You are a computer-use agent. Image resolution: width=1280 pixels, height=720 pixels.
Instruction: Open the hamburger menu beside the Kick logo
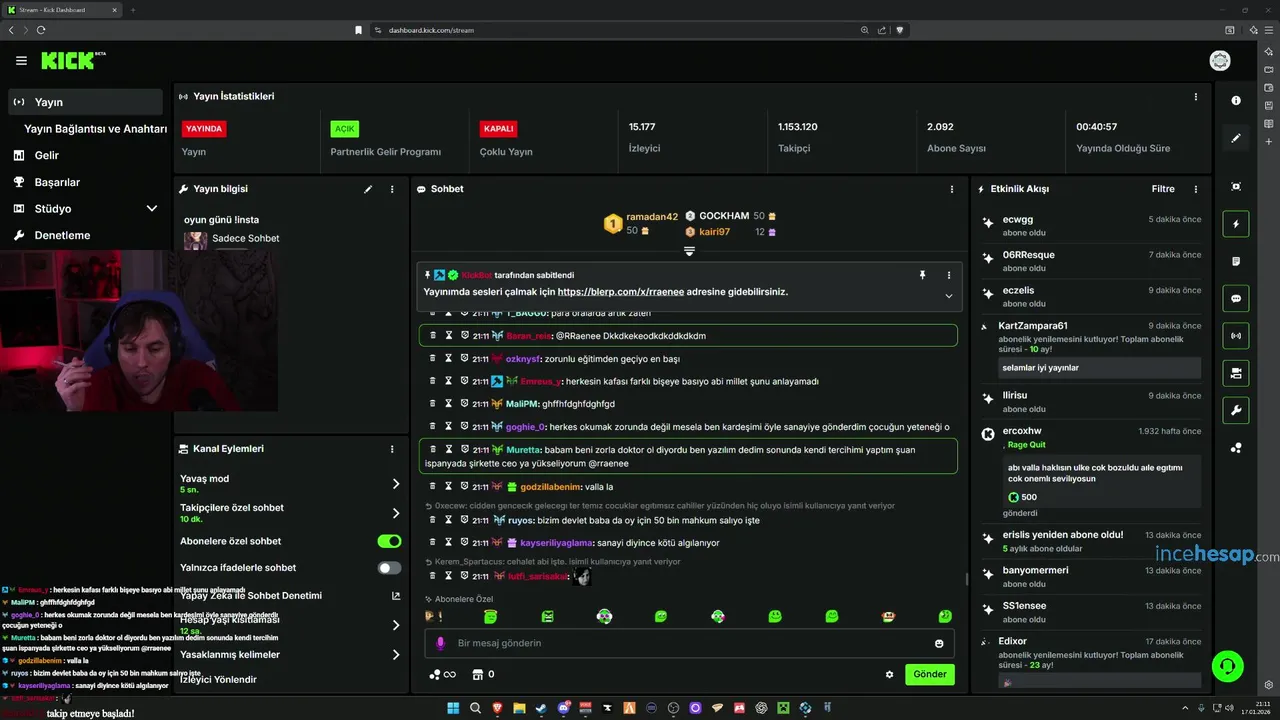[21, 61]
